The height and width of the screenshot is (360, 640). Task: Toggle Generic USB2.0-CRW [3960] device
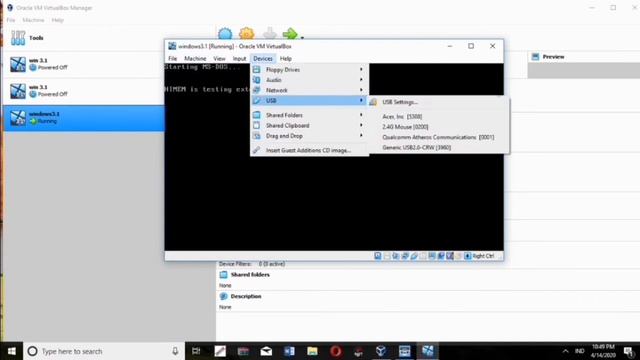(x=439, y=147)
